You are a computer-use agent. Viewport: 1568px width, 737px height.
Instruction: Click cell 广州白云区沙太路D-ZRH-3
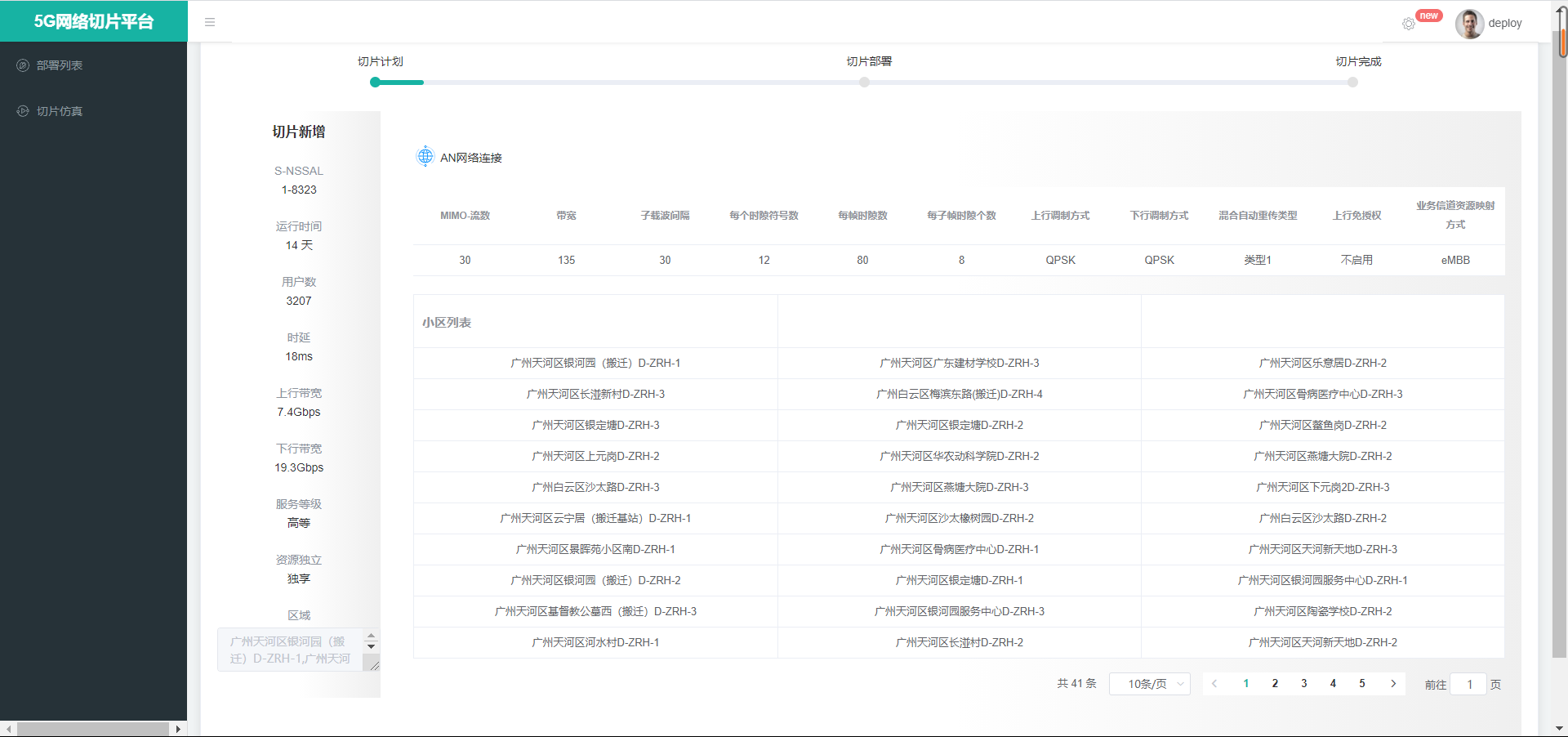pyautogui.click(x=595, y=487)
